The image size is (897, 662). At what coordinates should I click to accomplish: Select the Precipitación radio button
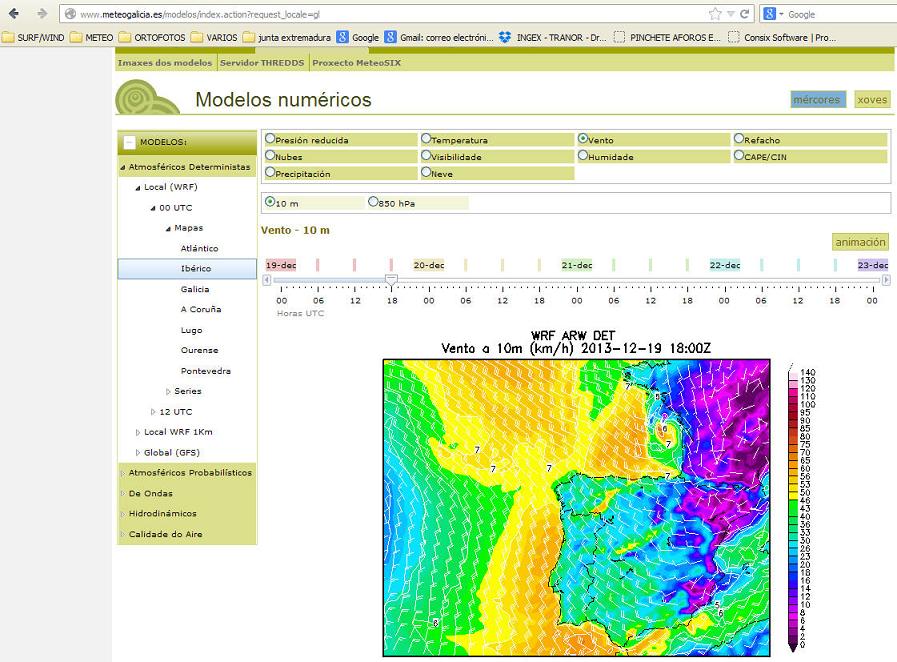pyautogui.click(x=270, y=172)
